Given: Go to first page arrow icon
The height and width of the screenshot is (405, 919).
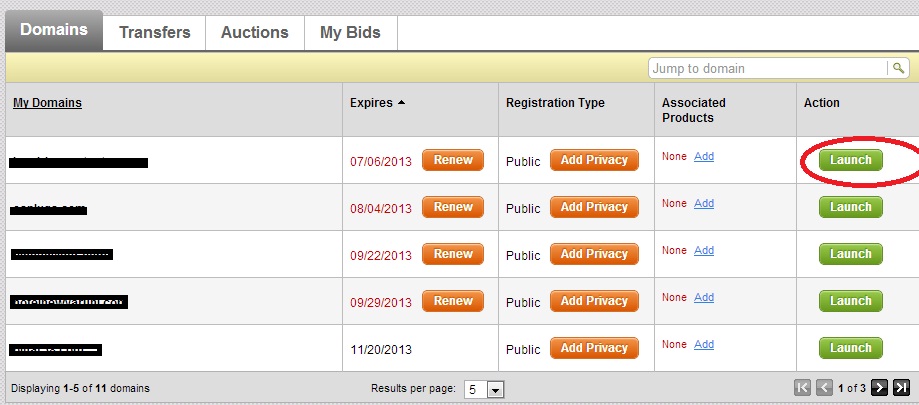Looking at the screenshot, I should [x=802, y=387].
